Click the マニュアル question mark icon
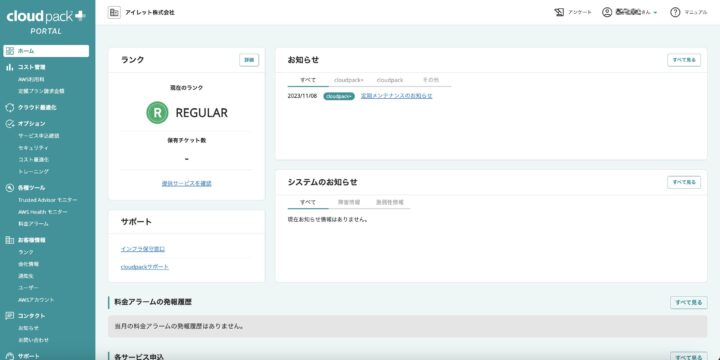Viewport: 720px width, 360px height. tap(675, 12)
